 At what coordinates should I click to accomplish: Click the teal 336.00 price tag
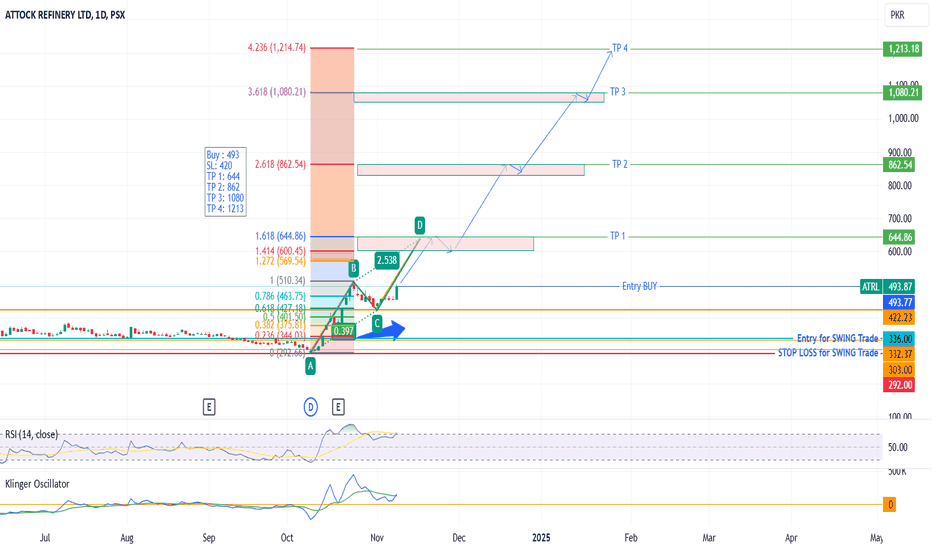point(899,339)
